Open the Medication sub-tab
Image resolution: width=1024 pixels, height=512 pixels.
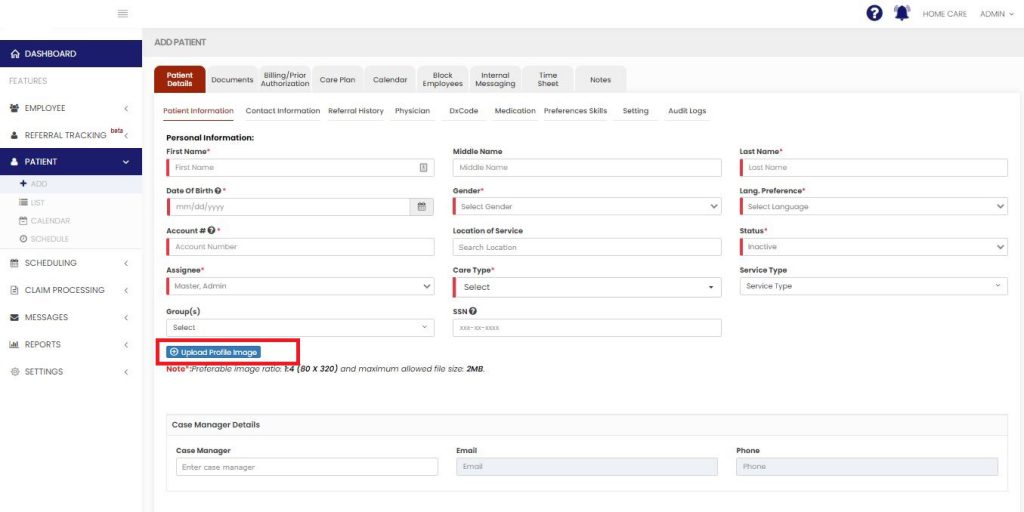click(515, 111)
